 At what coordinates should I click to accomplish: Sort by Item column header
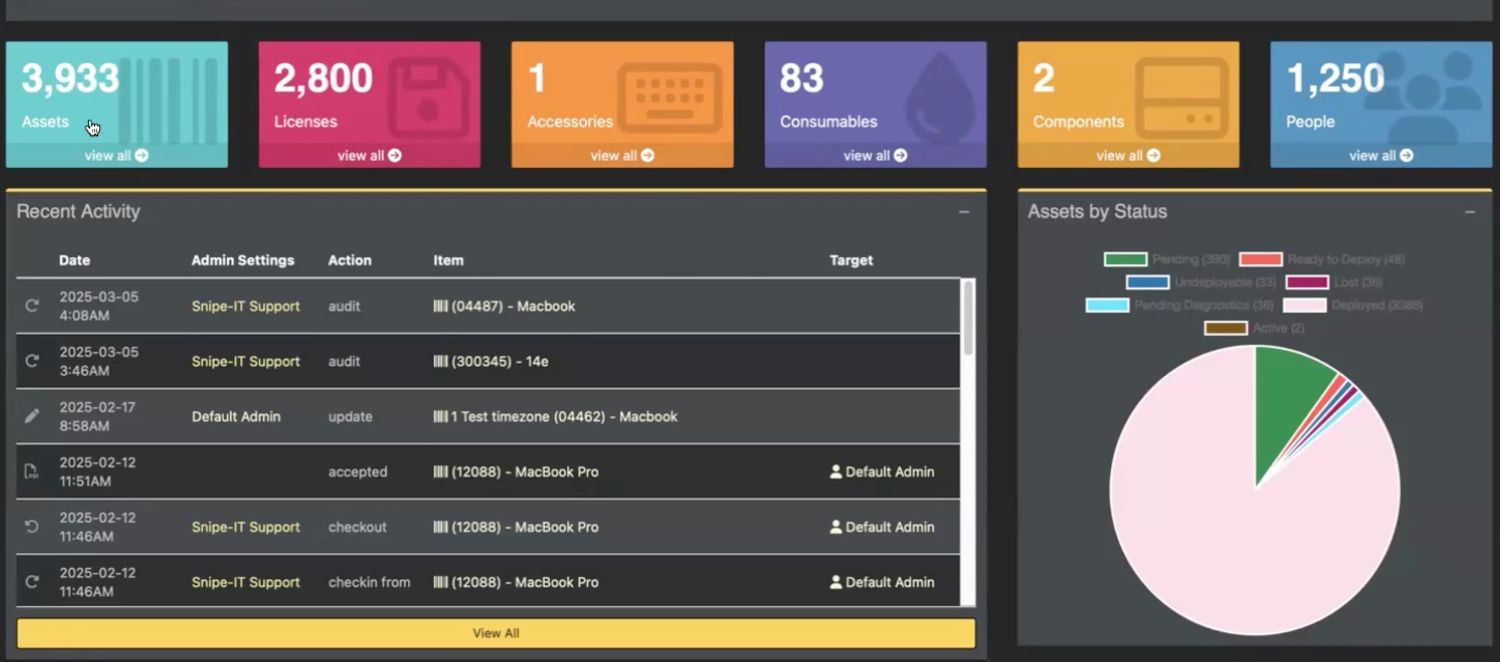[448, 260]
